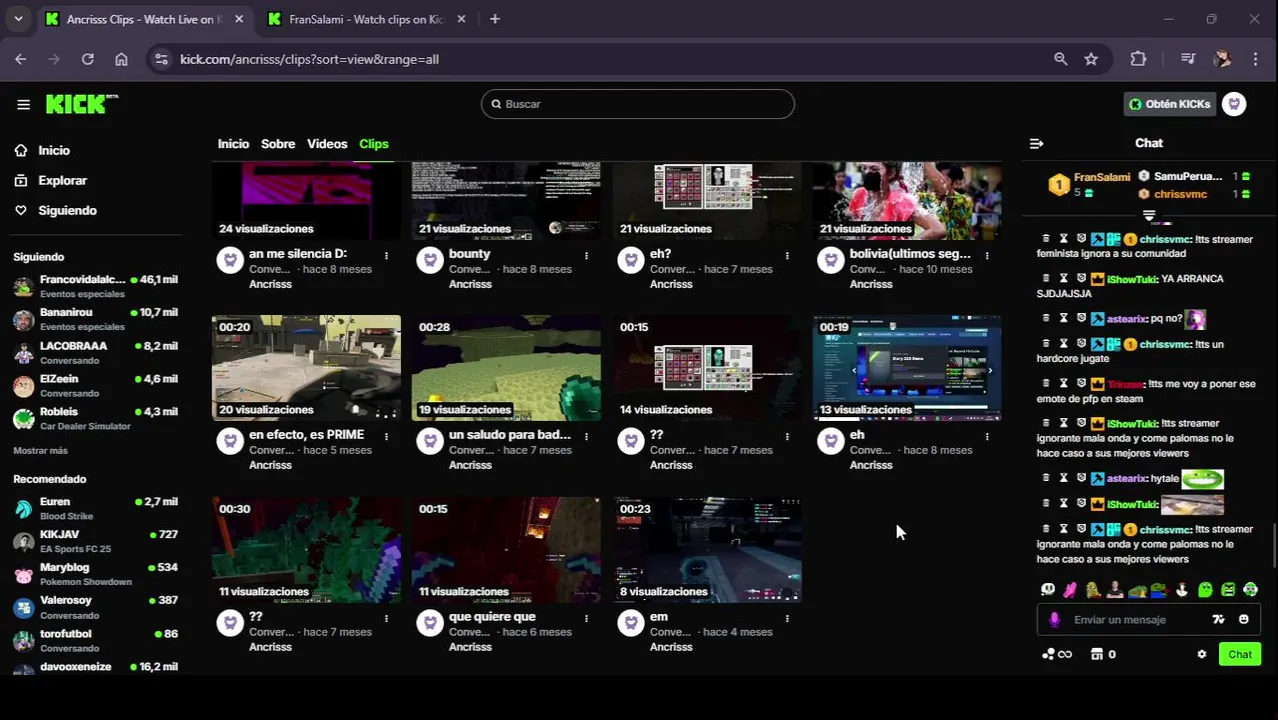Image resolution: width=1278 pixels, height=720 pixels.
Task: Click the Obtén KICKs button
Action: (x=1169, y=104)
